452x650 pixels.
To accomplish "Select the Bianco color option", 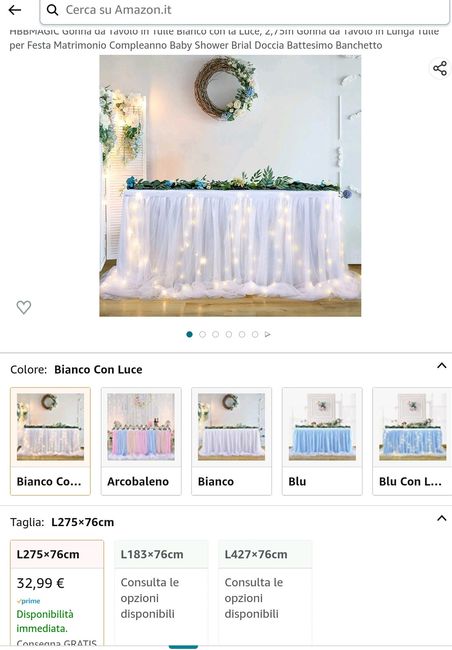I will point(231,441).
